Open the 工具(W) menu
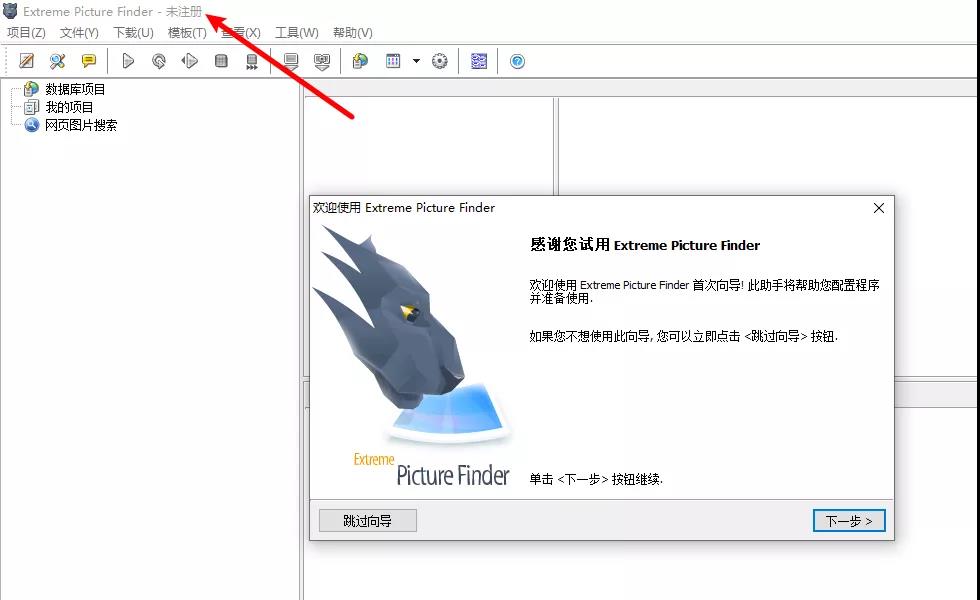Screen dimensions: 980x600 click(x=297, y=32)
